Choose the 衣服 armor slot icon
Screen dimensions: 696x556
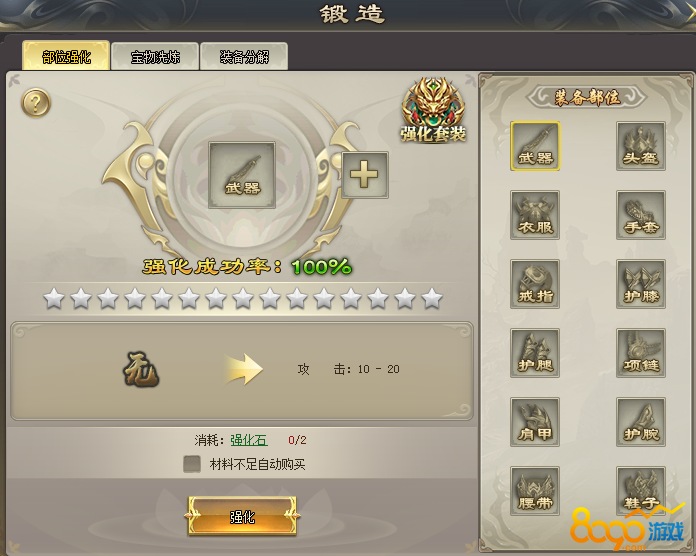535,215
